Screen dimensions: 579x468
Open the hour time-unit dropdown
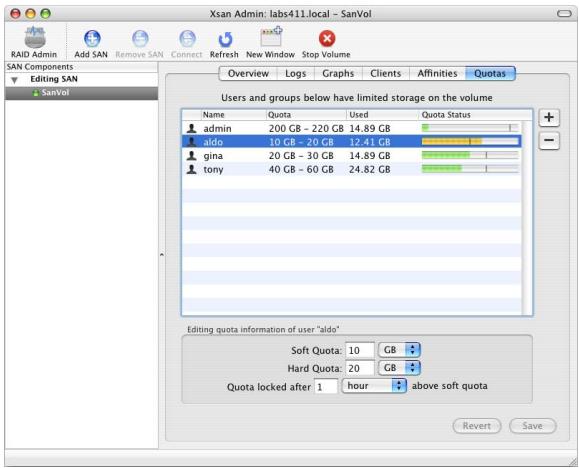coord(374,386)
